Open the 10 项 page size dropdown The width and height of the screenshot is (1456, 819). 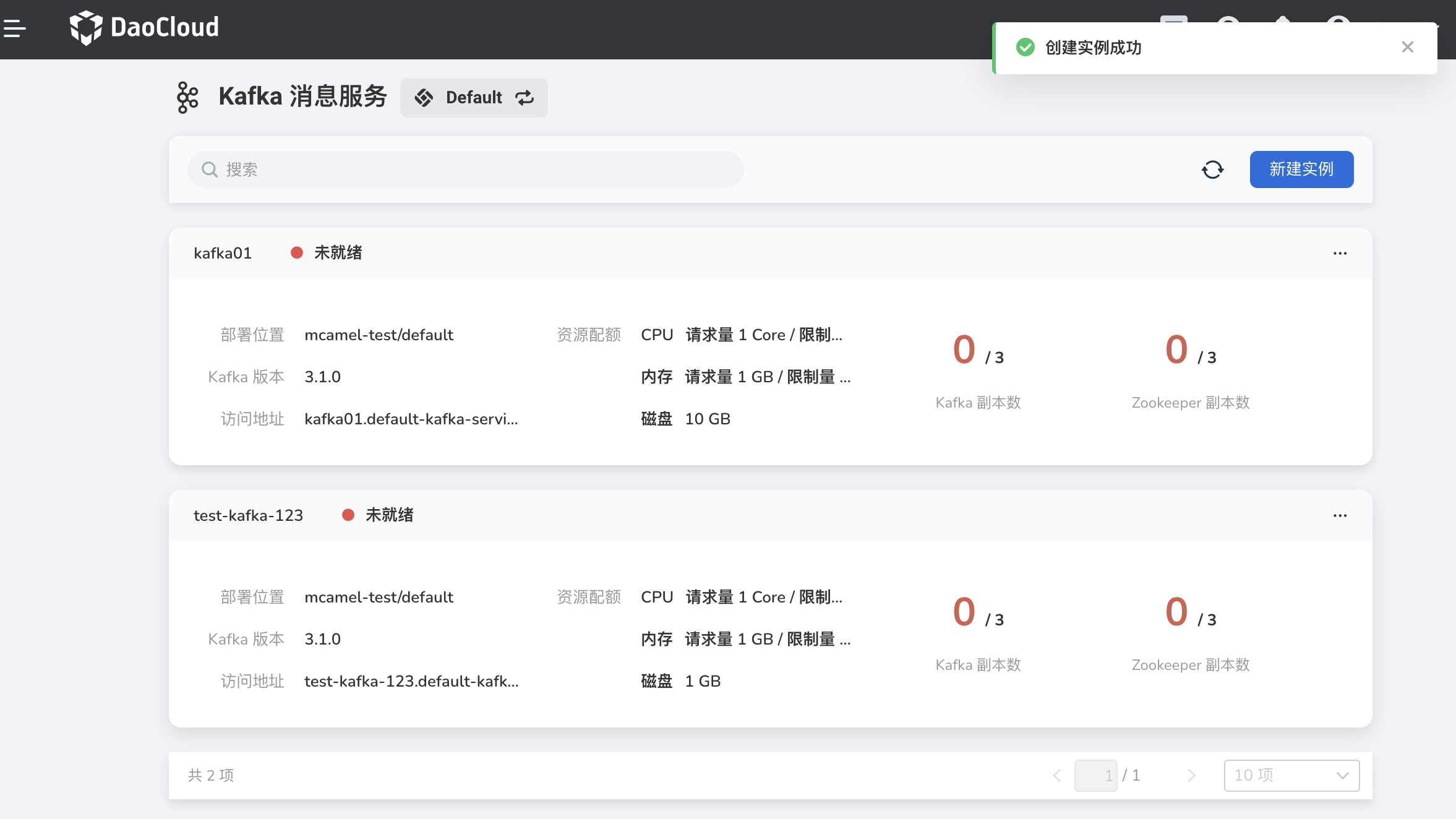pyautogui.click(x=1291, y=776)
